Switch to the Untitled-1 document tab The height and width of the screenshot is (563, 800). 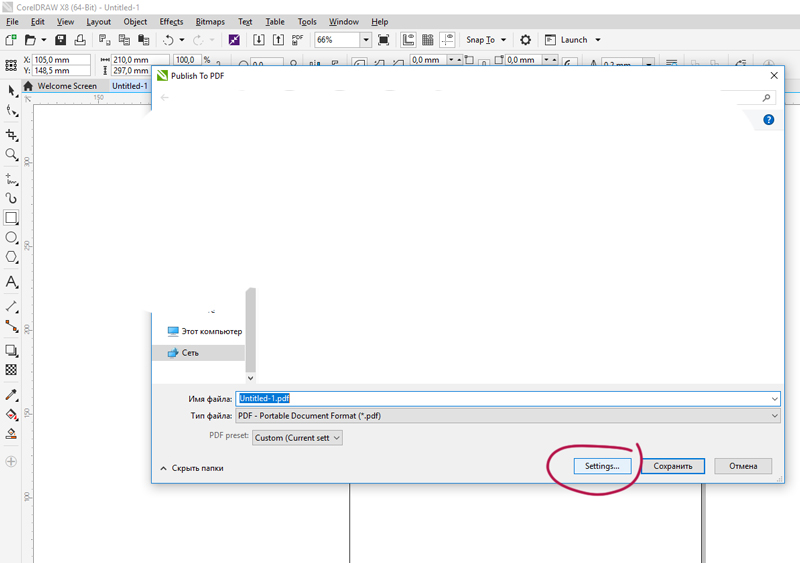pos(130,86)
